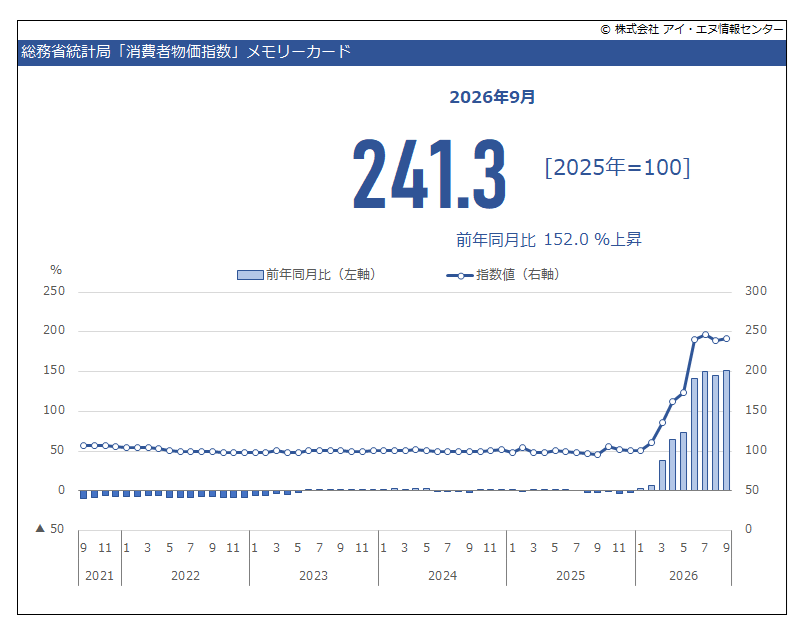Click the year label 2024 on the x-axis

443,576
